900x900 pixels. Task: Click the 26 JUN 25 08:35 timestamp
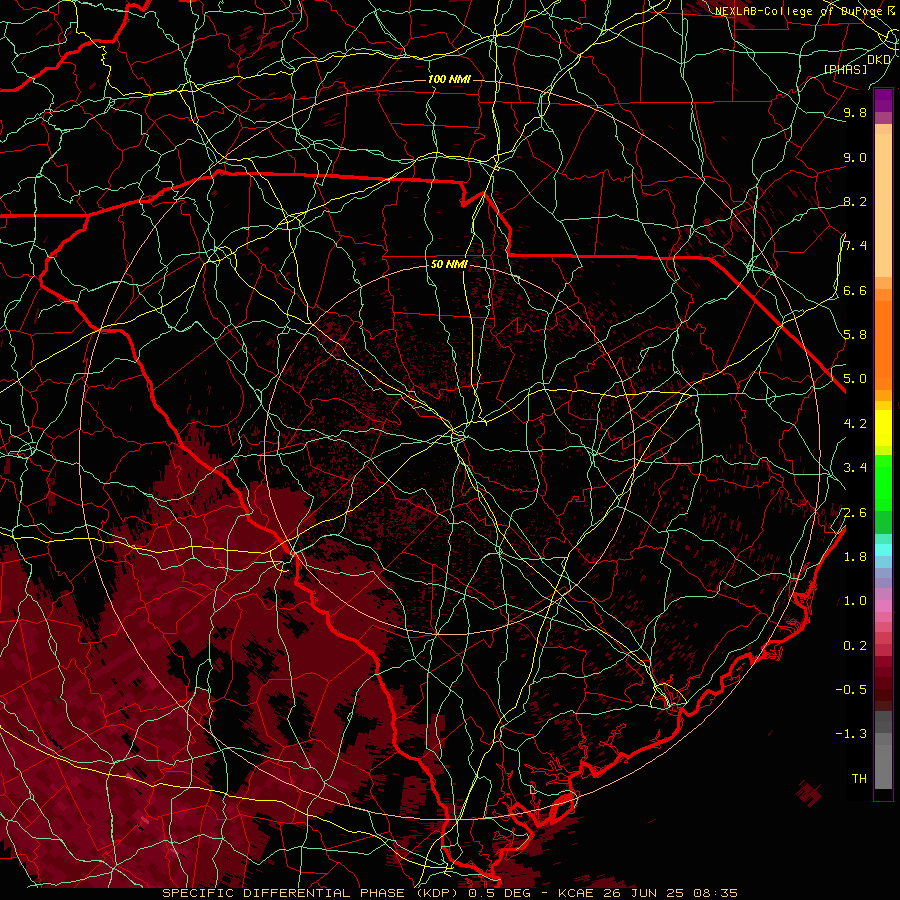[670, 893]
